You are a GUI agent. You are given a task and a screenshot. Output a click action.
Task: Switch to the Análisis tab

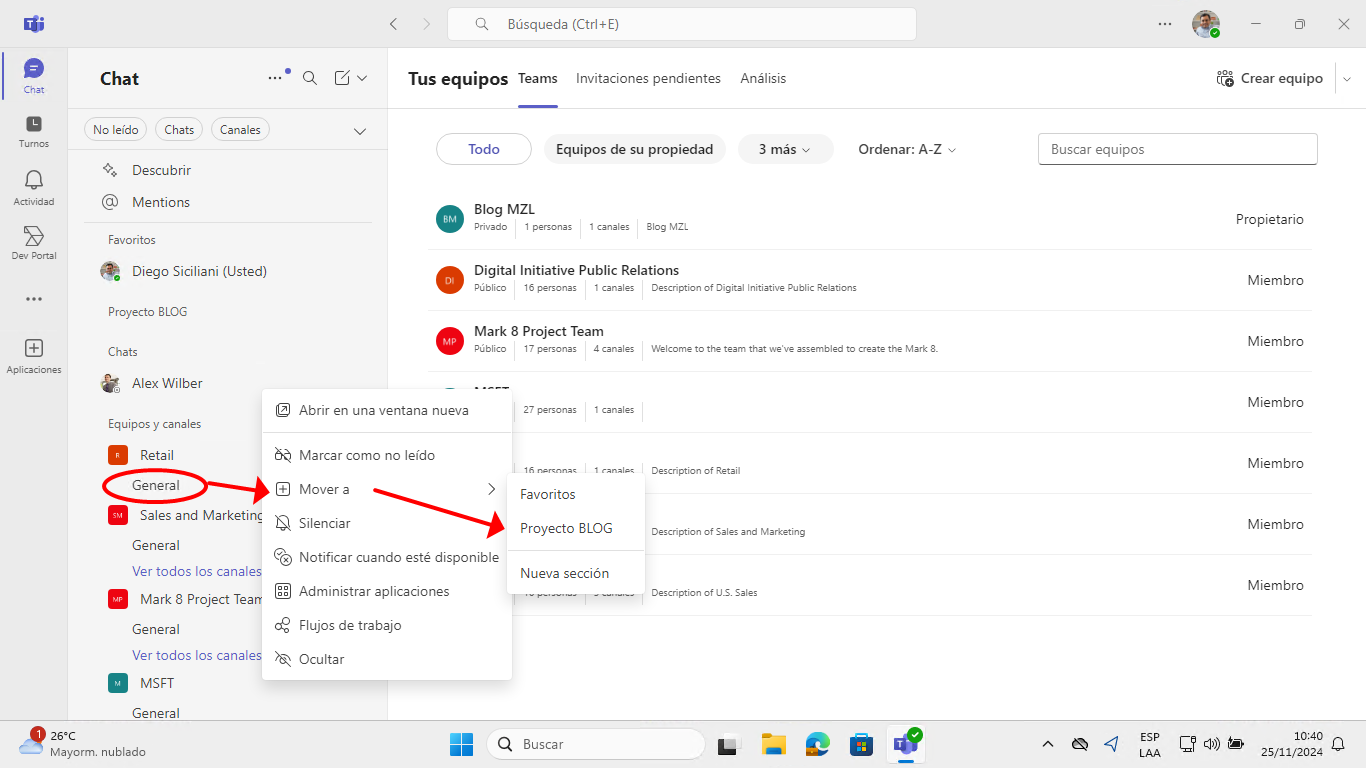click(x=763, y=78)
